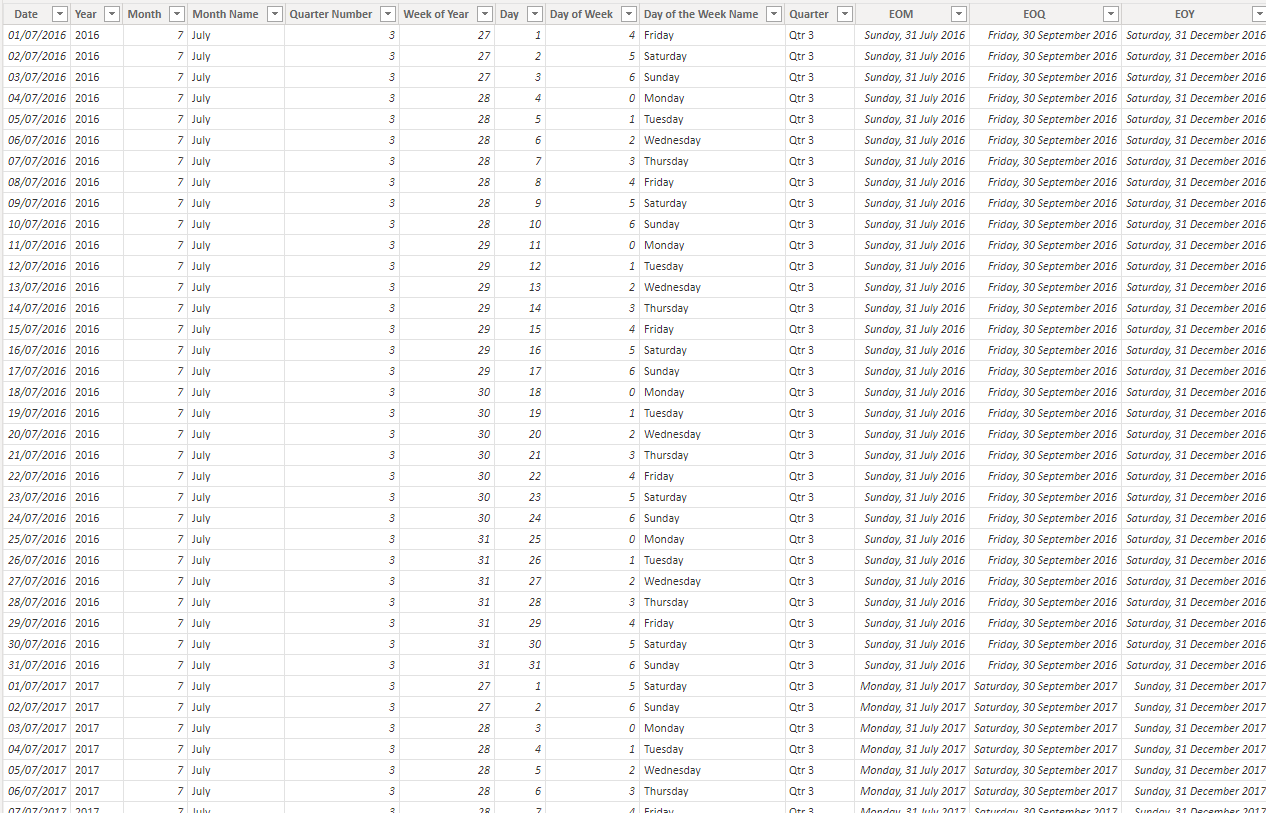Click the Week of Year header label
This screenshot has width=1266, height=813.
pos(436,14)
